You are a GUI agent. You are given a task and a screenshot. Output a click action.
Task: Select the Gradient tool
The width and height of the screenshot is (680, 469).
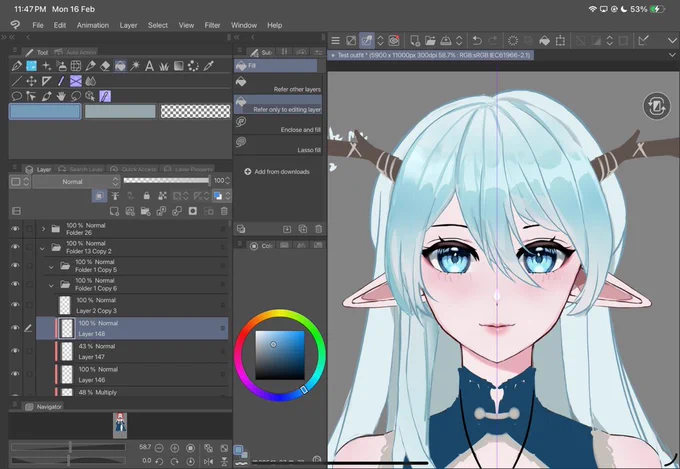pyautogui.click(x=179, y=66)
